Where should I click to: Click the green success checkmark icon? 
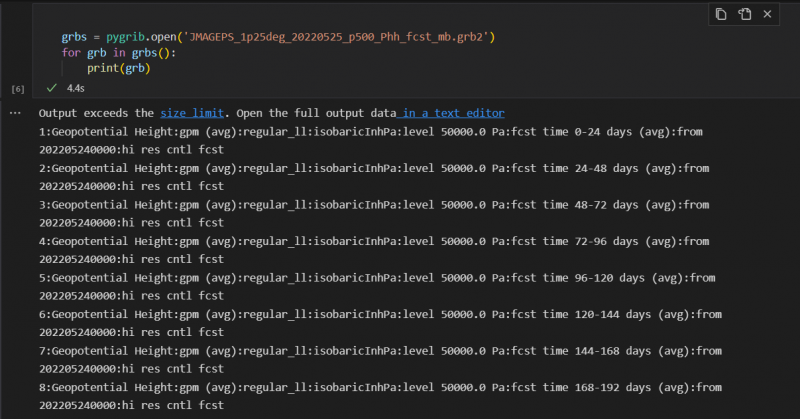52,88
